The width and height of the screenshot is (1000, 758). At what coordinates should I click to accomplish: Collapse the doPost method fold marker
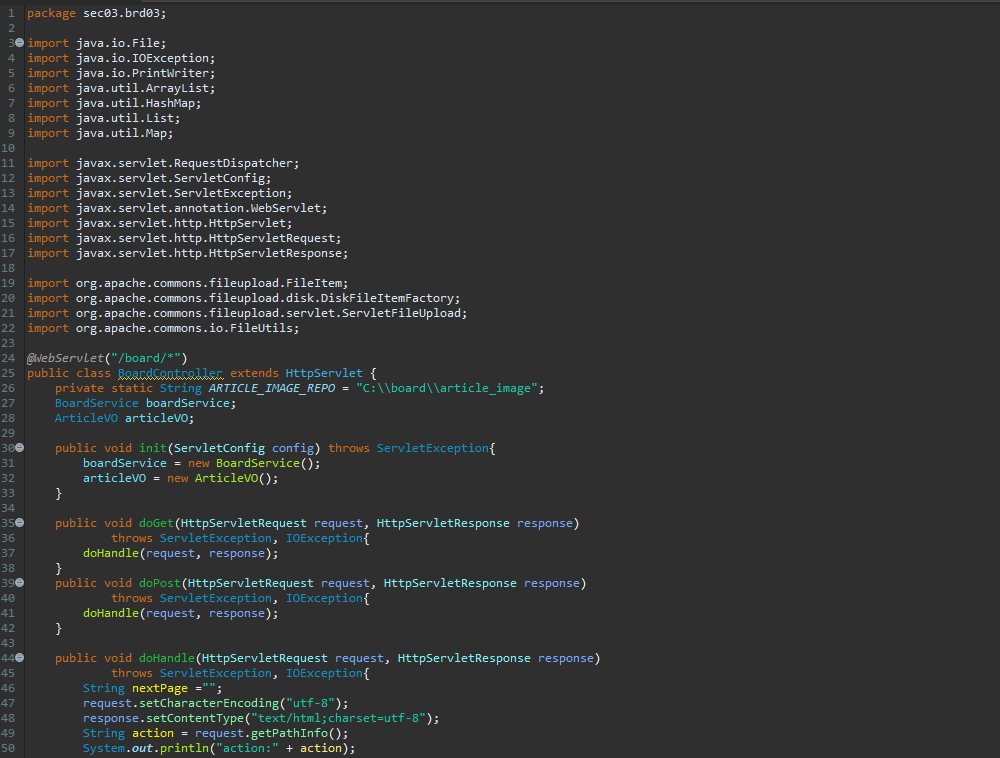pyautogui.click(x=20, y=583)
